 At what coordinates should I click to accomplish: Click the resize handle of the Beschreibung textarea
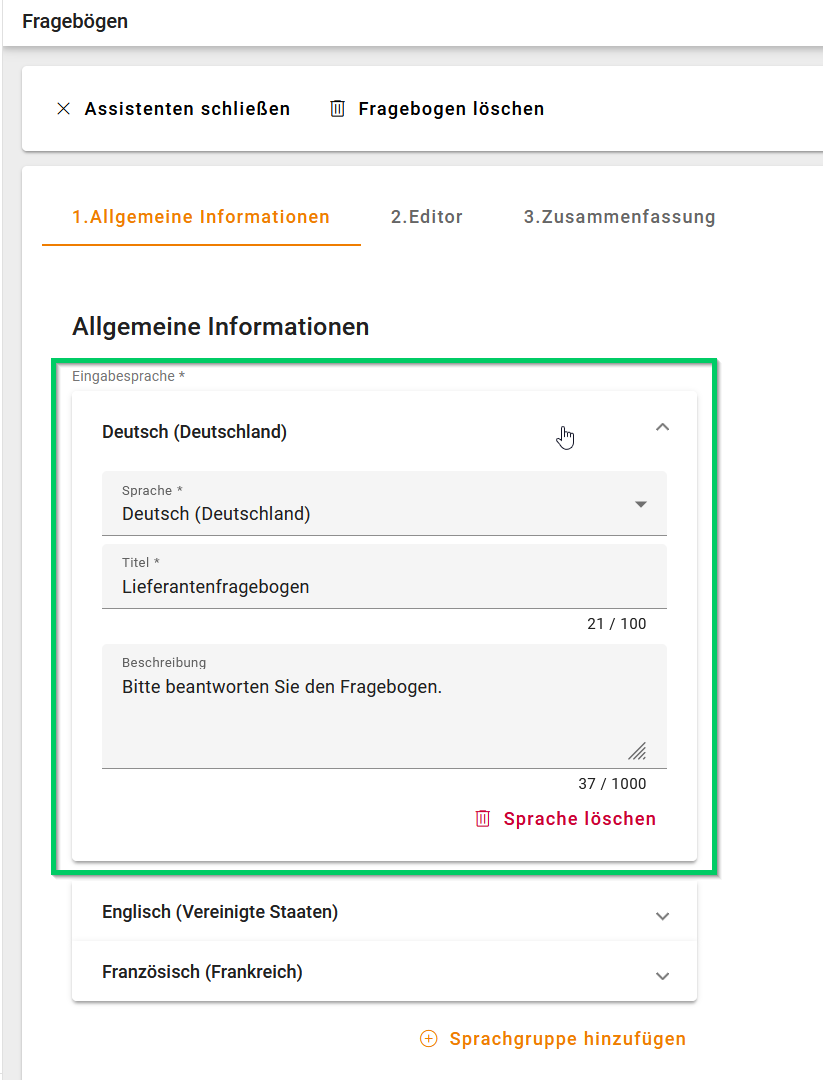pos(637,752)
